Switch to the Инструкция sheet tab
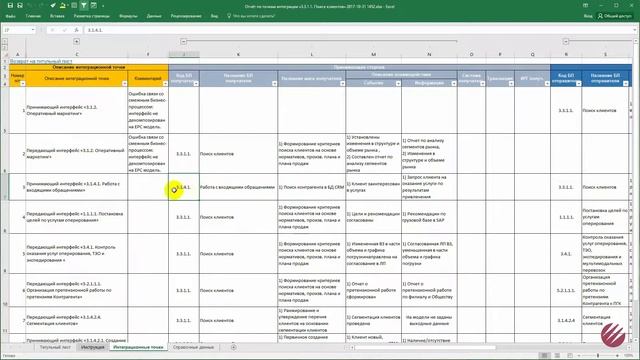640x360 pixels. pos(93,347)
